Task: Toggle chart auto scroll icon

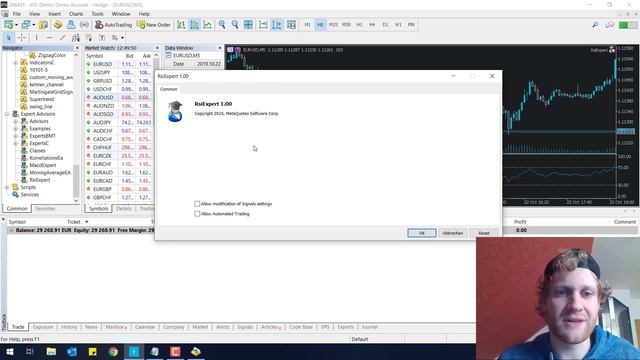Action: click(x=263, y=25)
